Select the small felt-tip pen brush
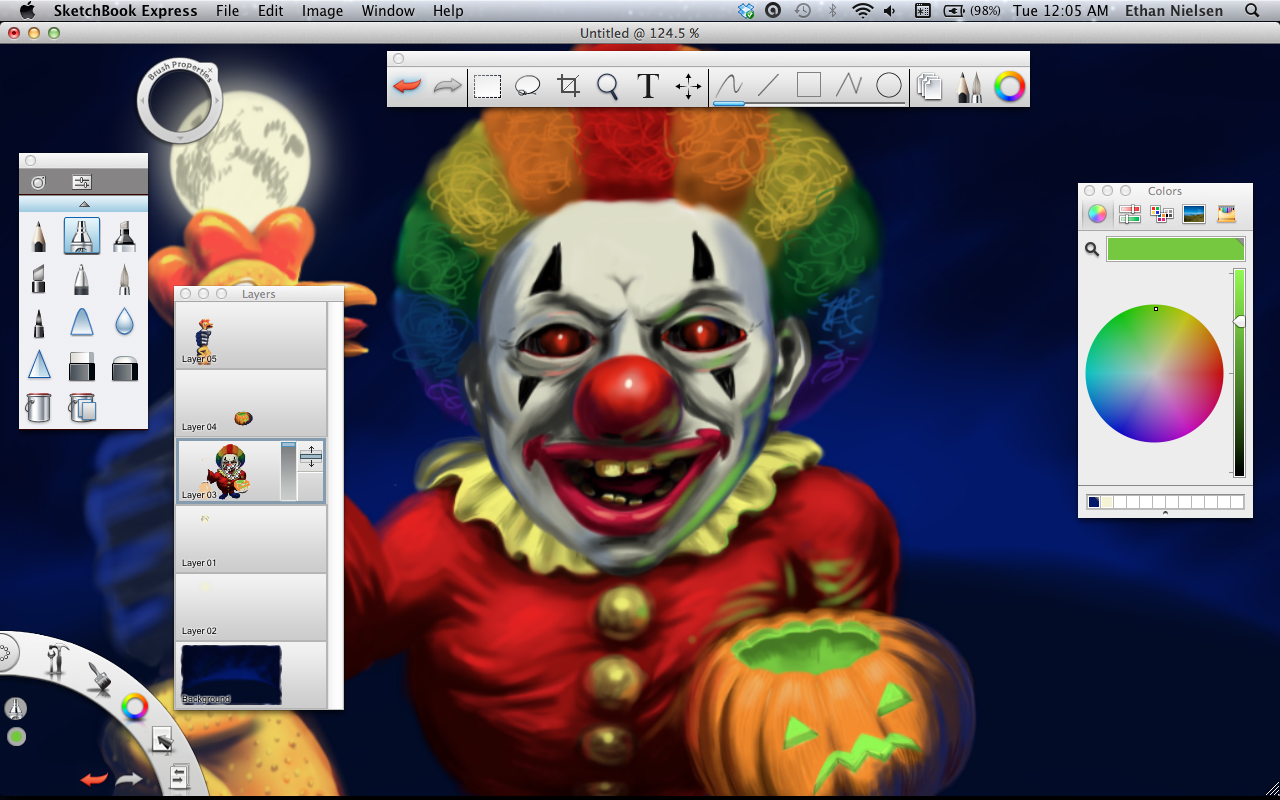Viewport: 1280px width, 800px height. 38,323
